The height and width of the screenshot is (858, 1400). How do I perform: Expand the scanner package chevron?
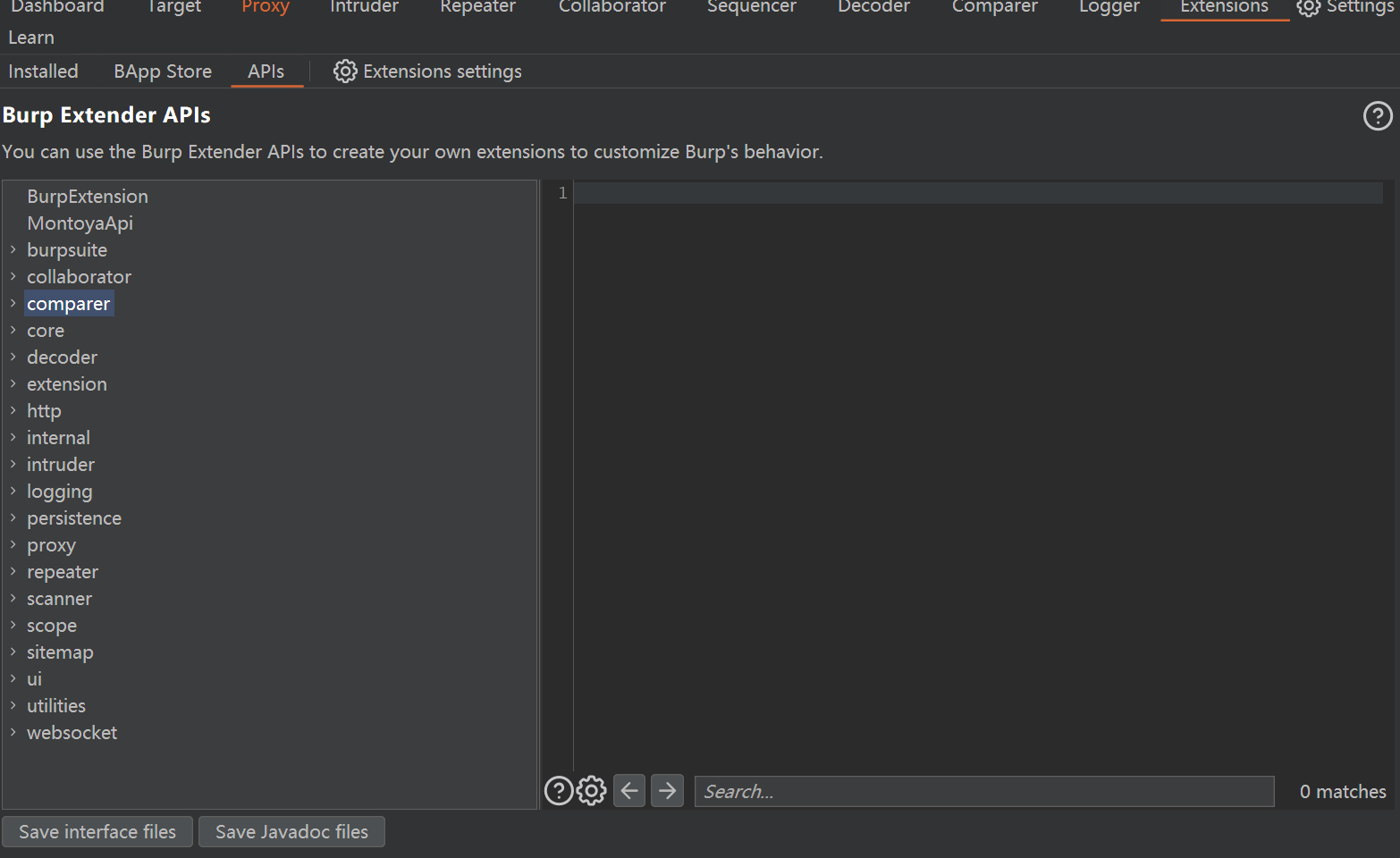click(x=13, y=599)
